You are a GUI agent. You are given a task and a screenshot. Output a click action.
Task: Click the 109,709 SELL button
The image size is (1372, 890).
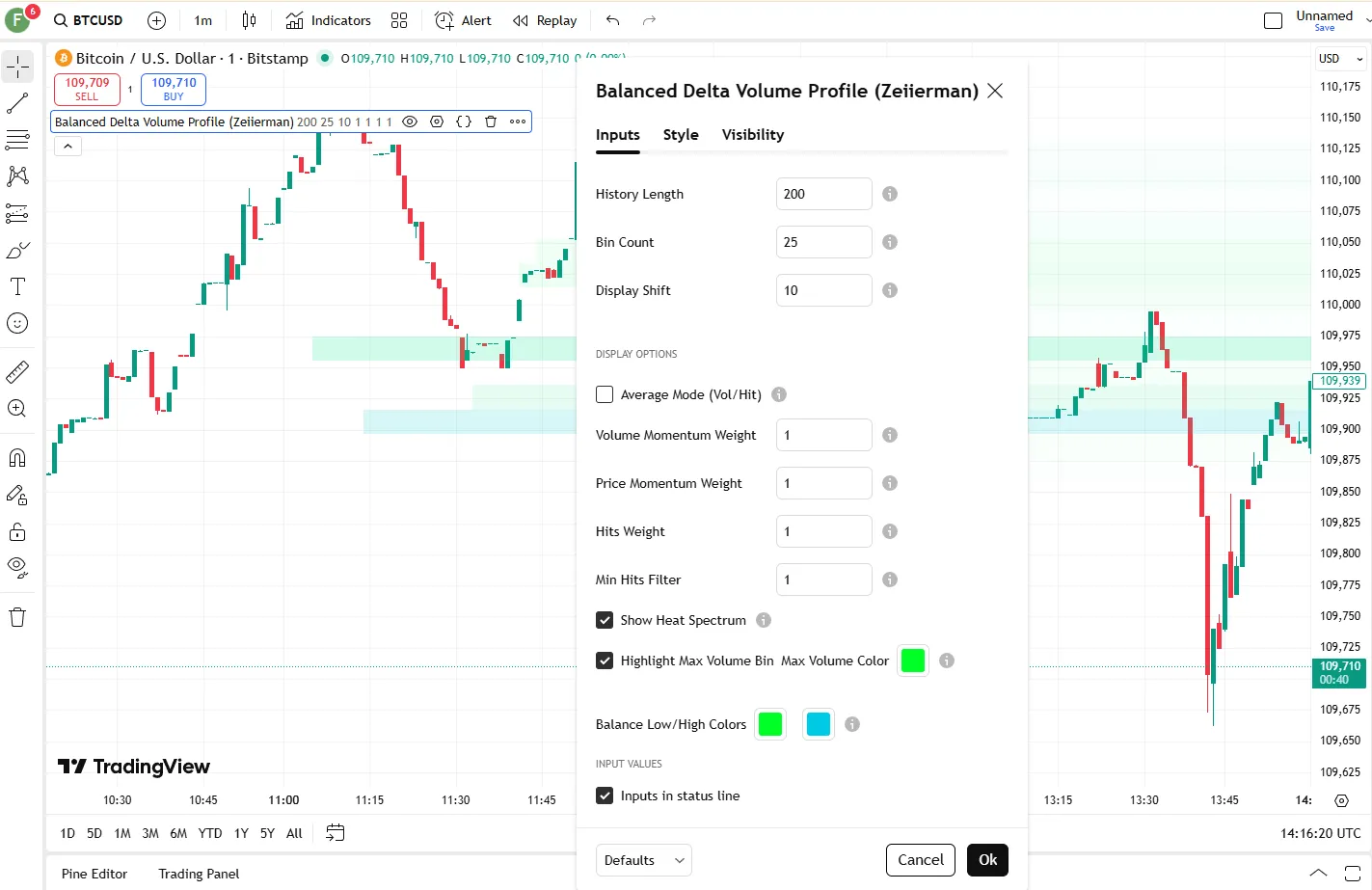tap(87, 90)
